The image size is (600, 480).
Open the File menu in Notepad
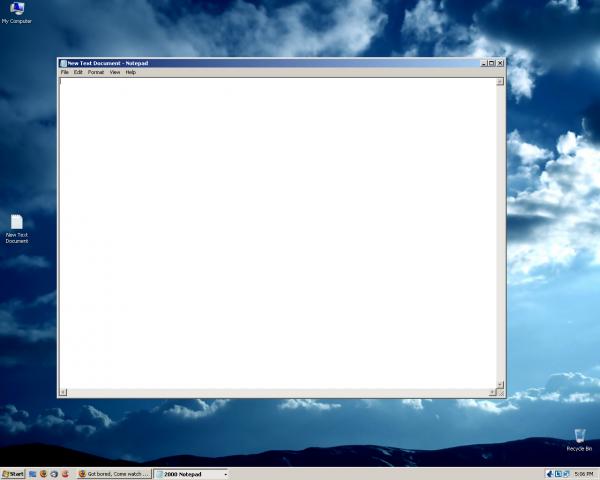tap(65, 72)
